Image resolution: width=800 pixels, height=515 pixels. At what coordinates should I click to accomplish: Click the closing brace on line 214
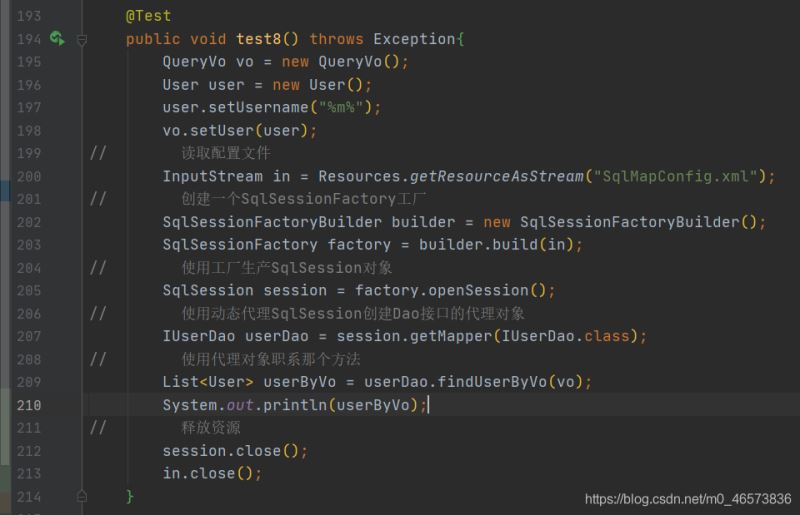tap(130, 496)
